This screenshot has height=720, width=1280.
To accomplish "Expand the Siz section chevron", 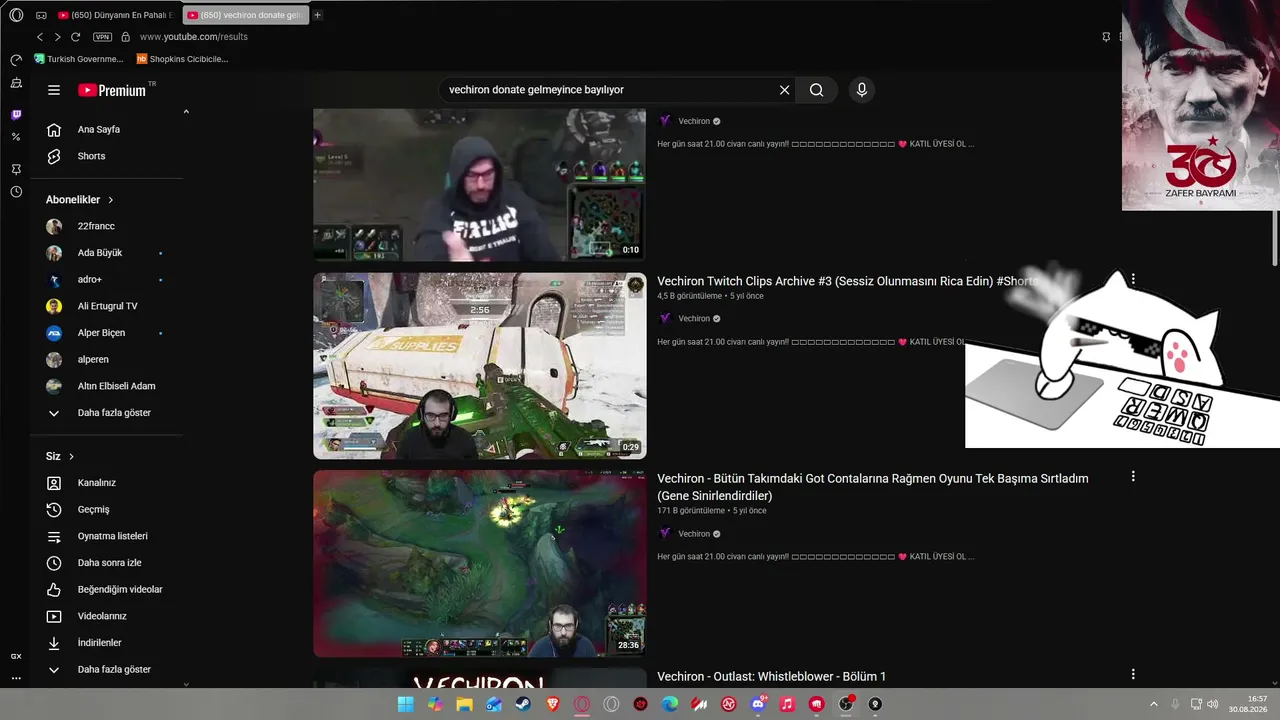I will [71, 457].
